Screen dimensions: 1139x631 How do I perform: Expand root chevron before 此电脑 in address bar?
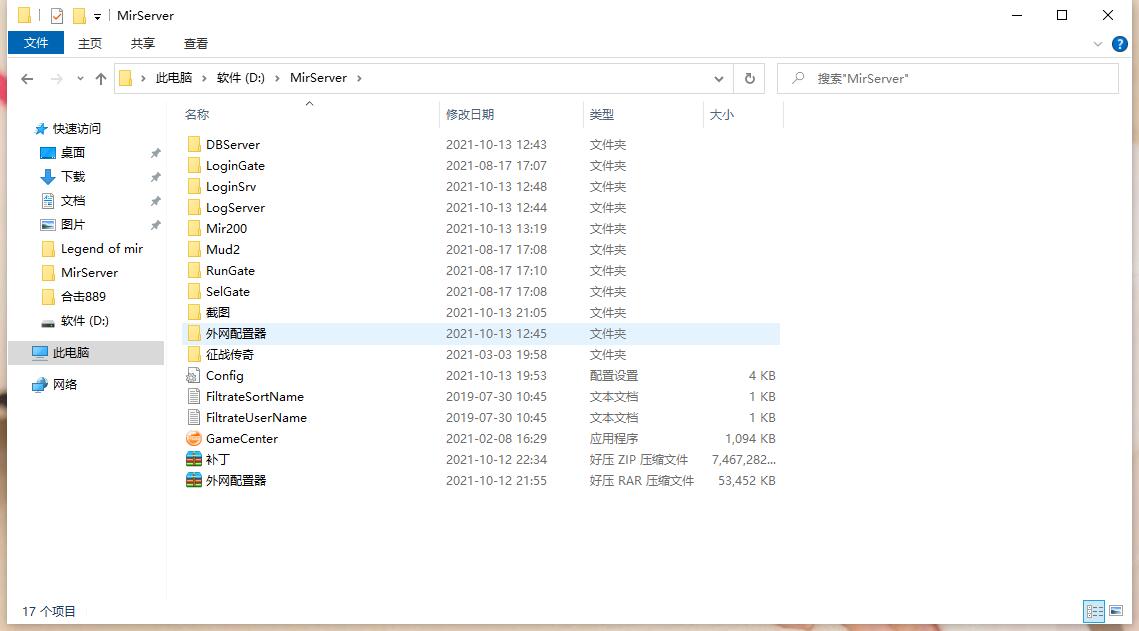(x=143, y=78)
